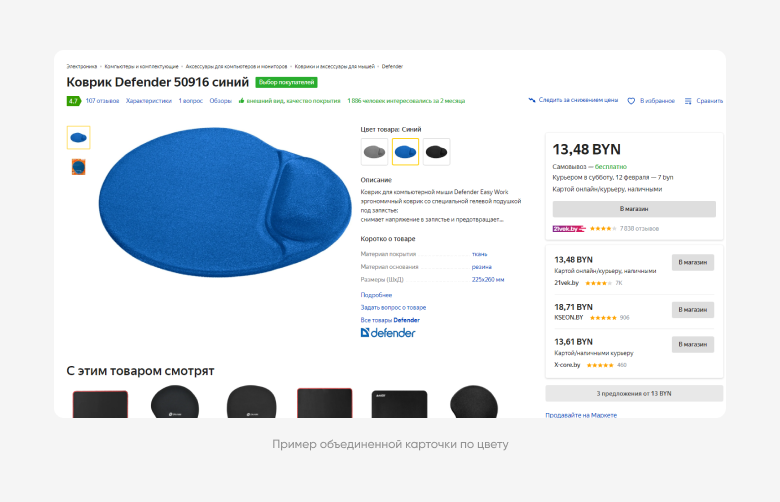Click 'Следить за снижением цены' link

pyautogui.click(x=578, y=100)
